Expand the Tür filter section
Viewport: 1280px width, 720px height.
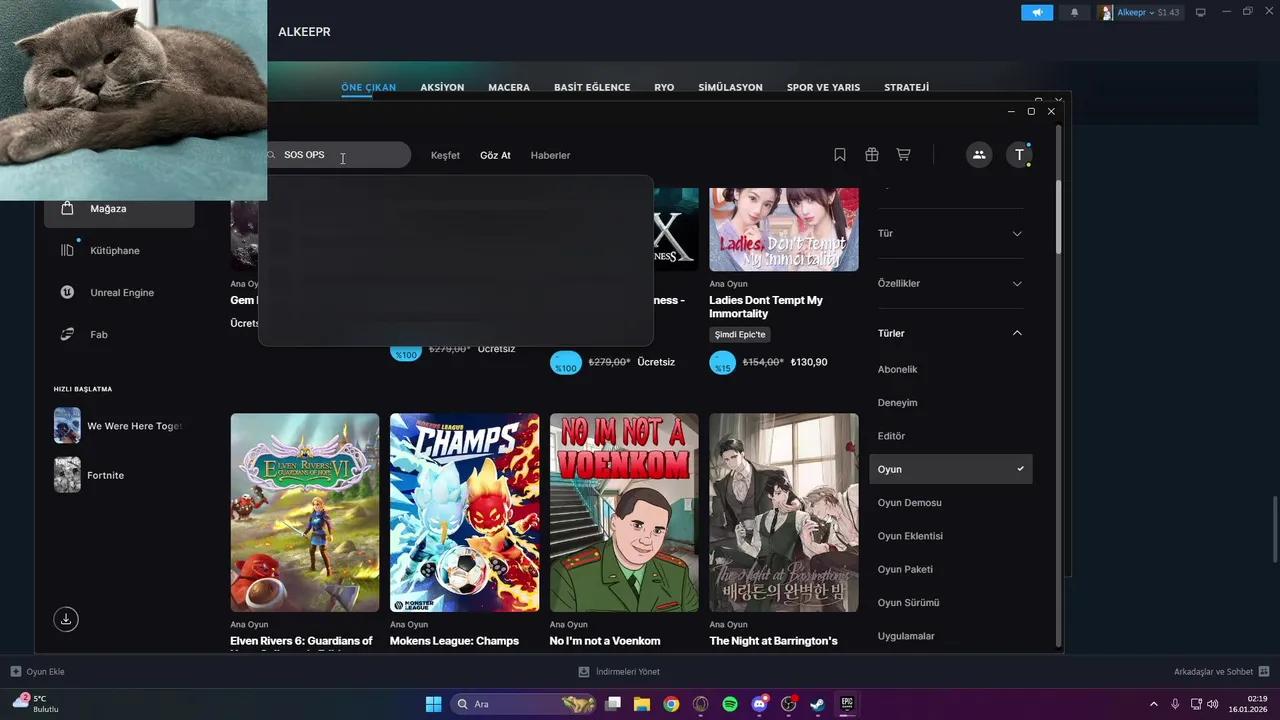pyautogui.click(x=950, y=233)
